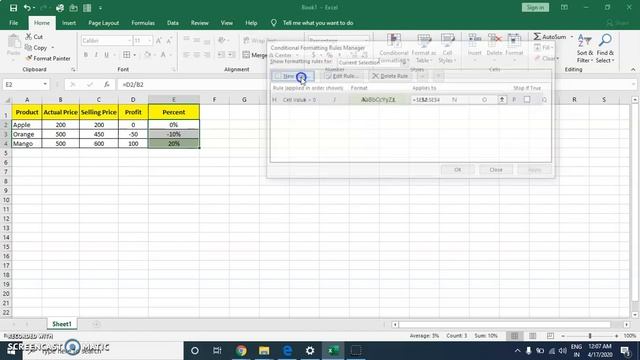
Task: Click the Applies to range field
Action: point(454,100)
